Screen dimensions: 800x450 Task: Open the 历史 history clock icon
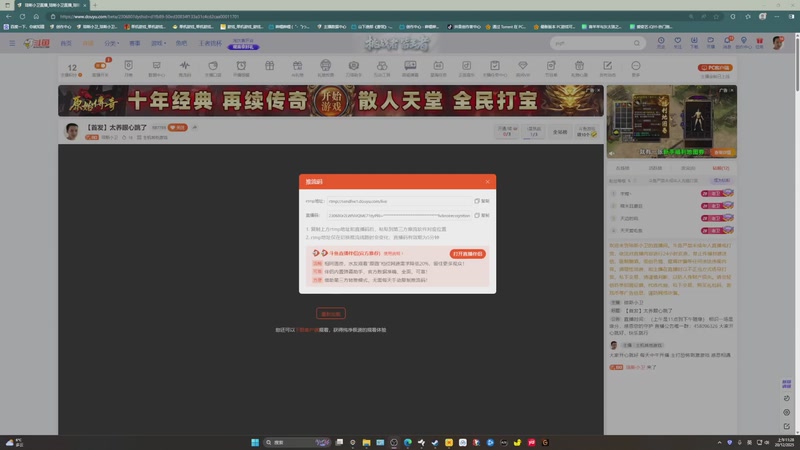coord(661,42)
